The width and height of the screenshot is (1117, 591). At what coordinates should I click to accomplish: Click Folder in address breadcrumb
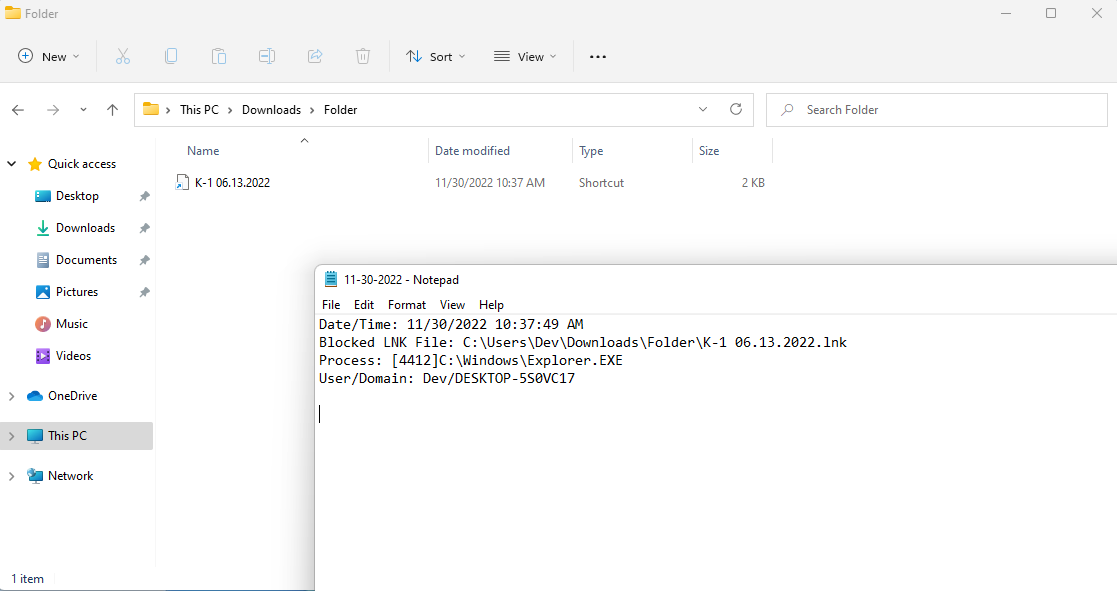pyautogui.click(x=341, y=110)
